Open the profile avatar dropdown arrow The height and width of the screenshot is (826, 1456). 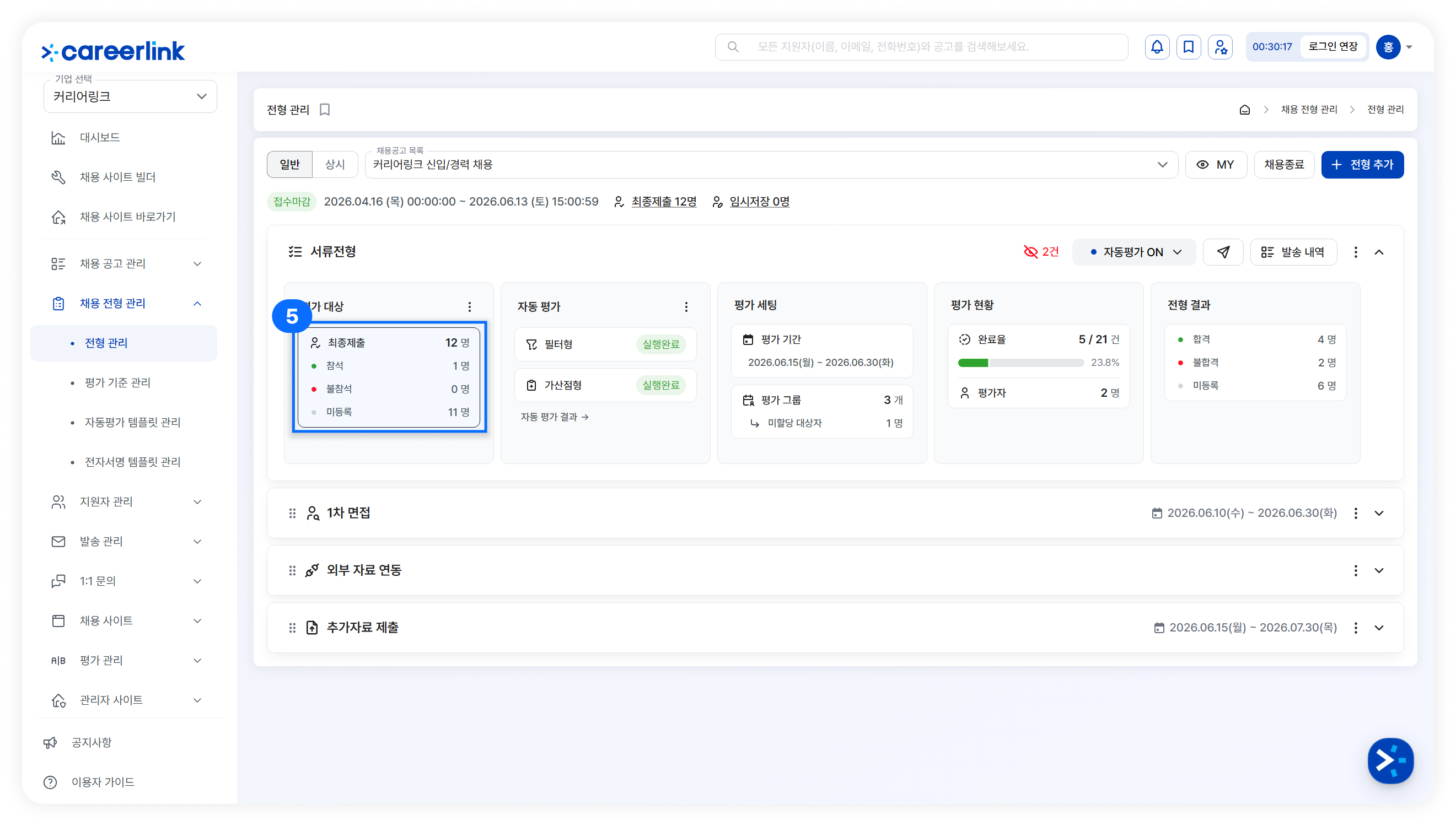pyautogui.click(x=1409, y=47)
